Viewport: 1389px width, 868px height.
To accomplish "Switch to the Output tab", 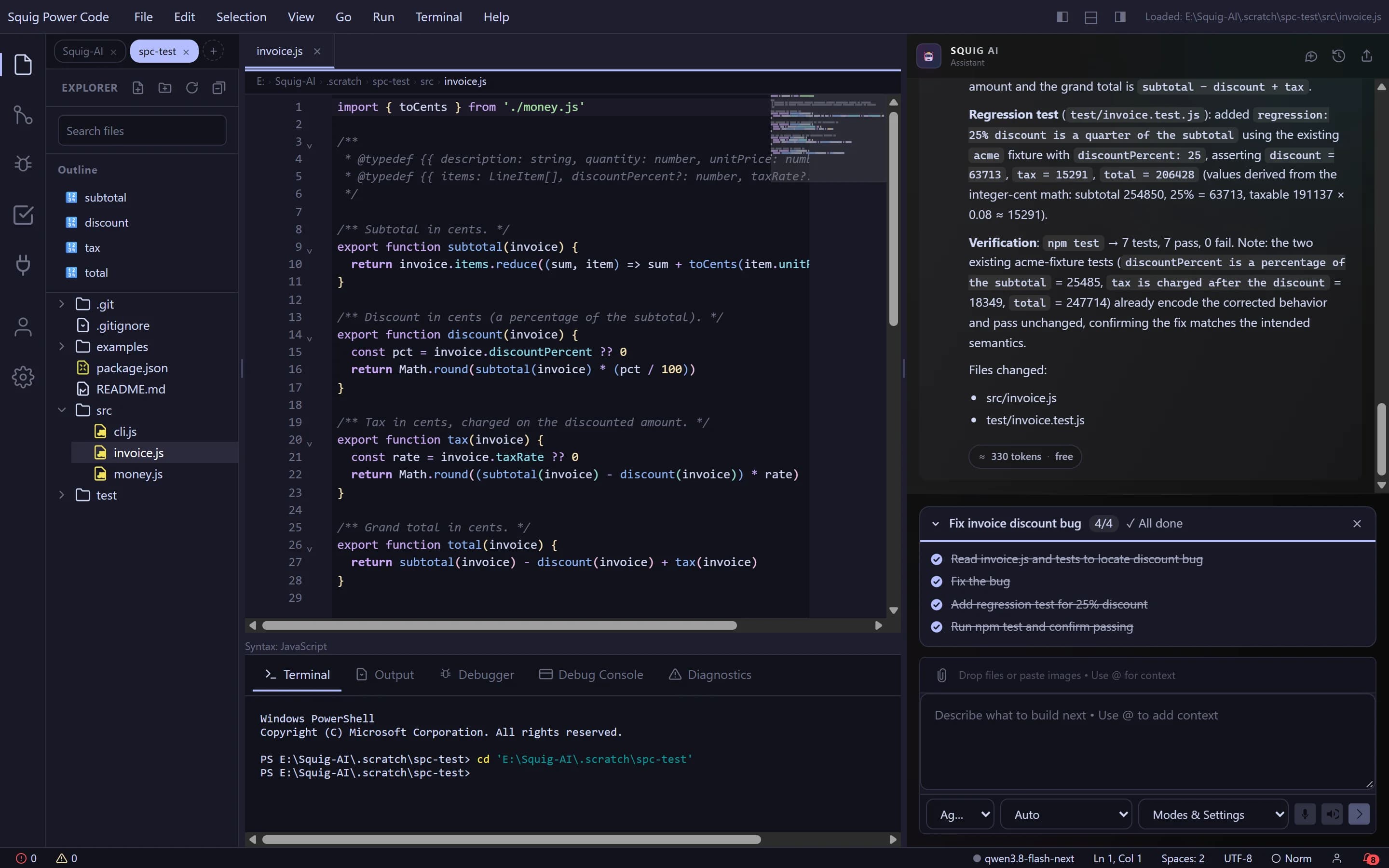I will click(385, 675).
